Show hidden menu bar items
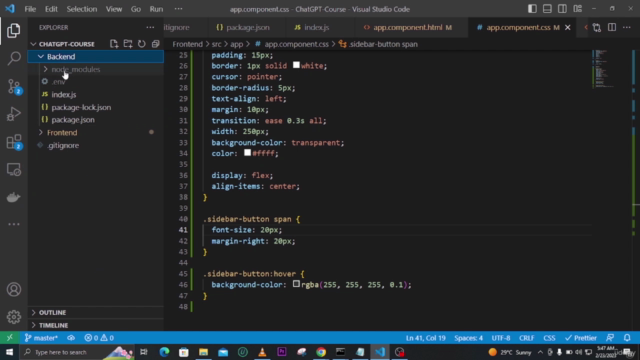The height and width of the screenshot is (360, 640). click(178, 9)
